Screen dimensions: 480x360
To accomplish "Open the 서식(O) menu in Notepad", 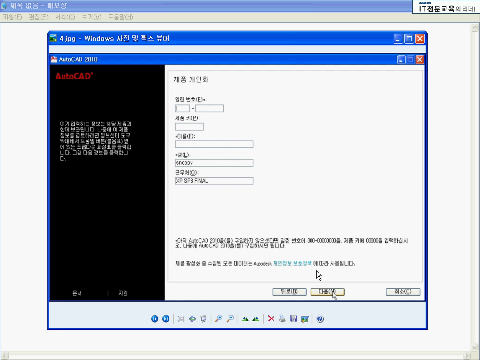I will 65,17.
